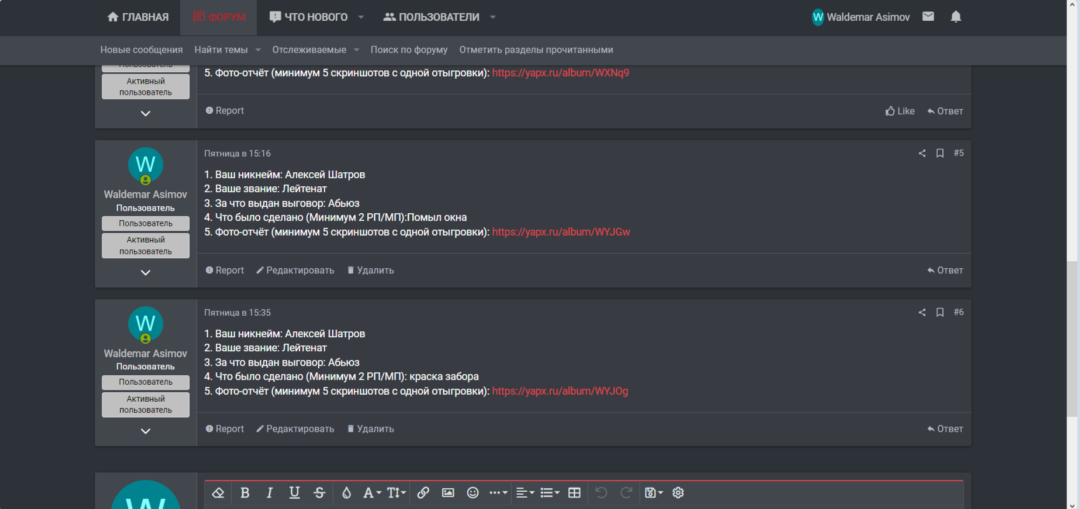The width and height of the screenshot is (1080, 509).
Task: Click Редактировать on post #6
Action: click(295, 428)
